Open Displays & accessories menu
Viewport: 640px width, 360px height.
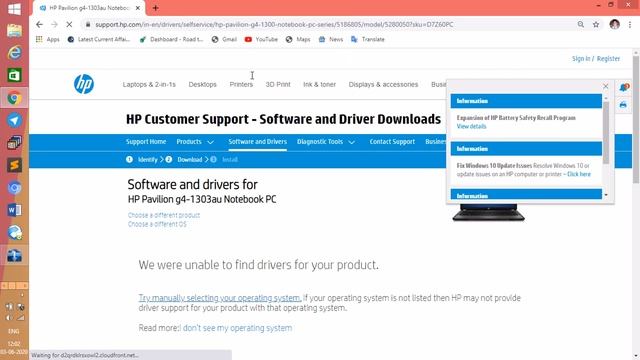coord(383,84)
